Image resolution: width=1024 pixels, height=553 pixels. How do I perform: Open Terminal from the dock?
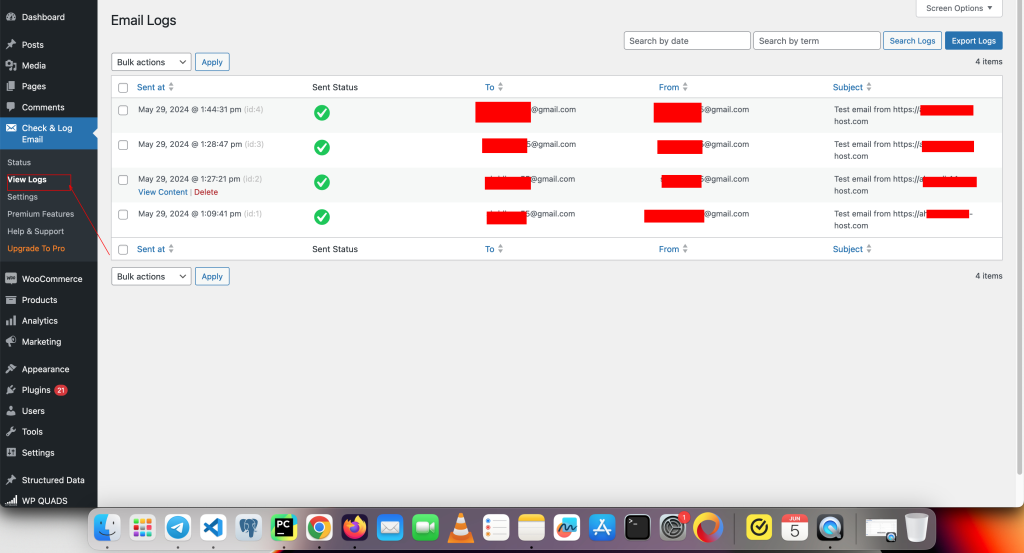[x=637, y=528]
